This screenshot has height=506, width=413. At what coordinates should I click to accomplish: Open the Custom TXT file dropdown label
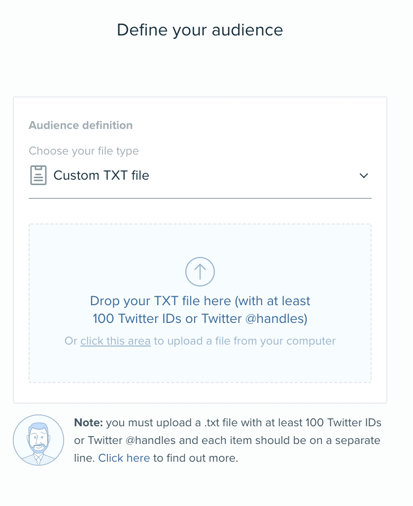tap(101, 175)
